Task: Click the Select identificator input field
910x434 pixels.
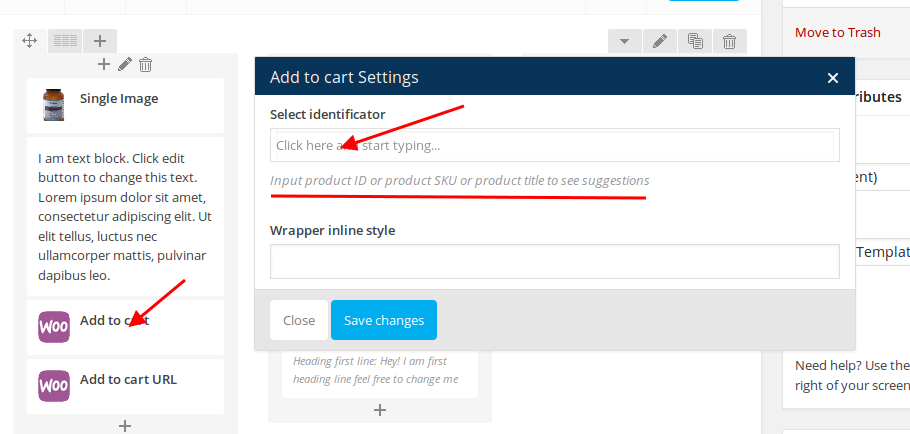Action: 555,145
